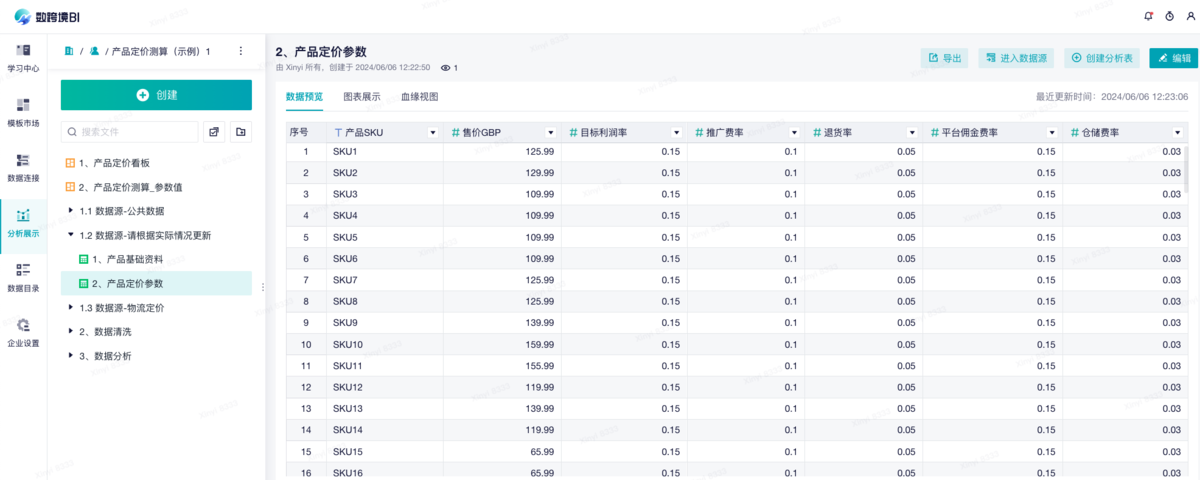Click the clock icon in top bar
This screenshot has width=1200, height=480.
1170,16
